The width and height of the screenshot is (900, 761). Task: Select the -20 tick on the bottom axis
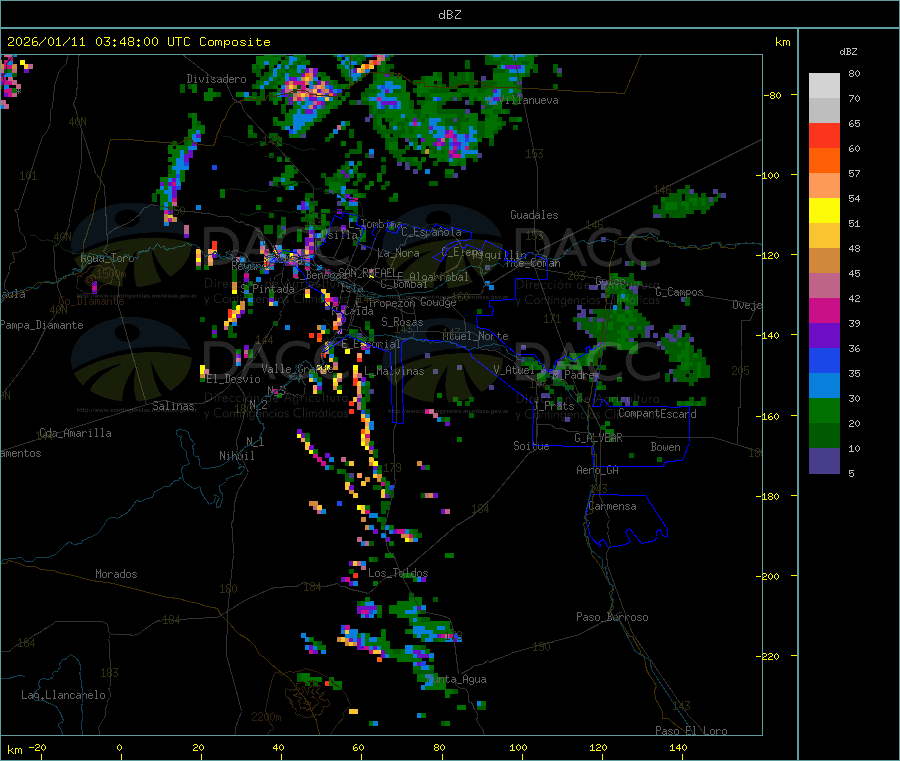click(38, 747)
